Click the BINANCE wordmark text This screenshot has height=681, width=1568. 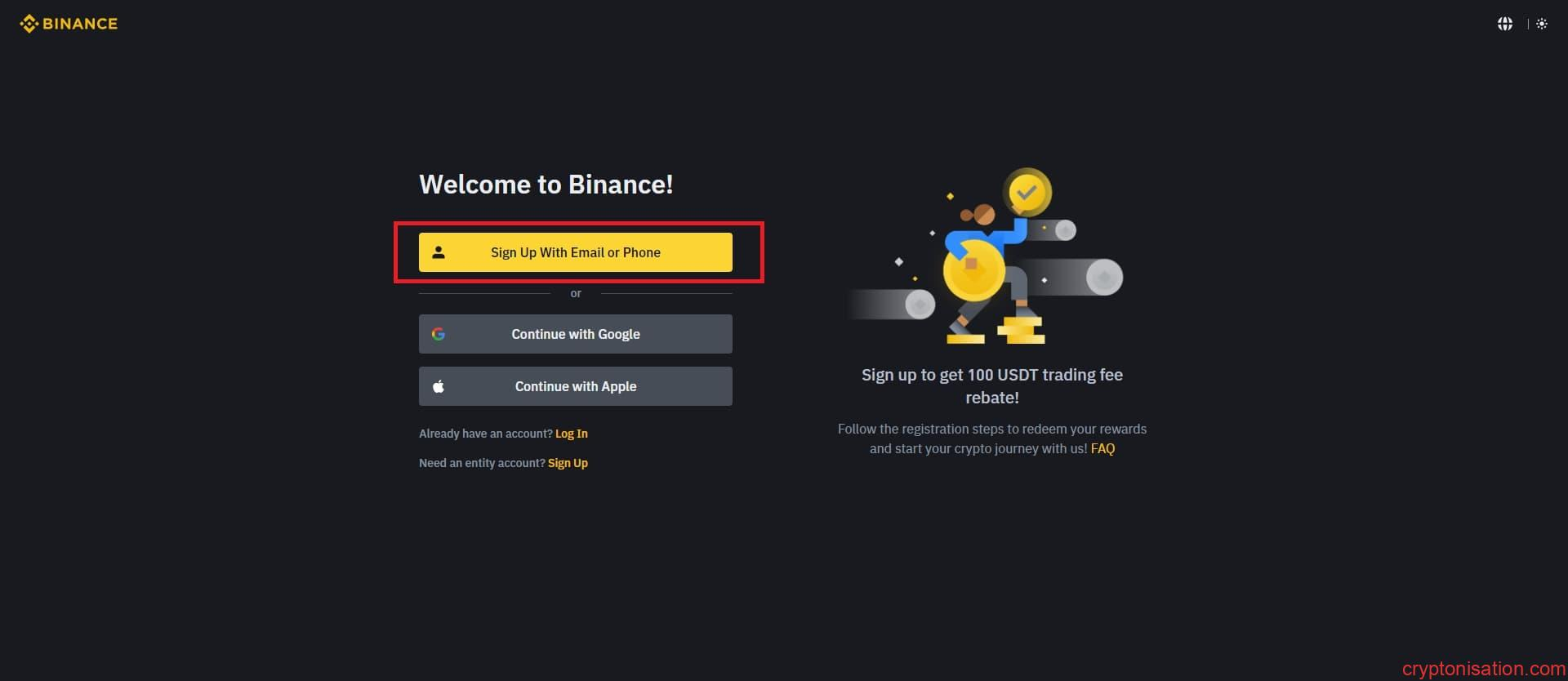pyautogui.click(x=80, y=24)
